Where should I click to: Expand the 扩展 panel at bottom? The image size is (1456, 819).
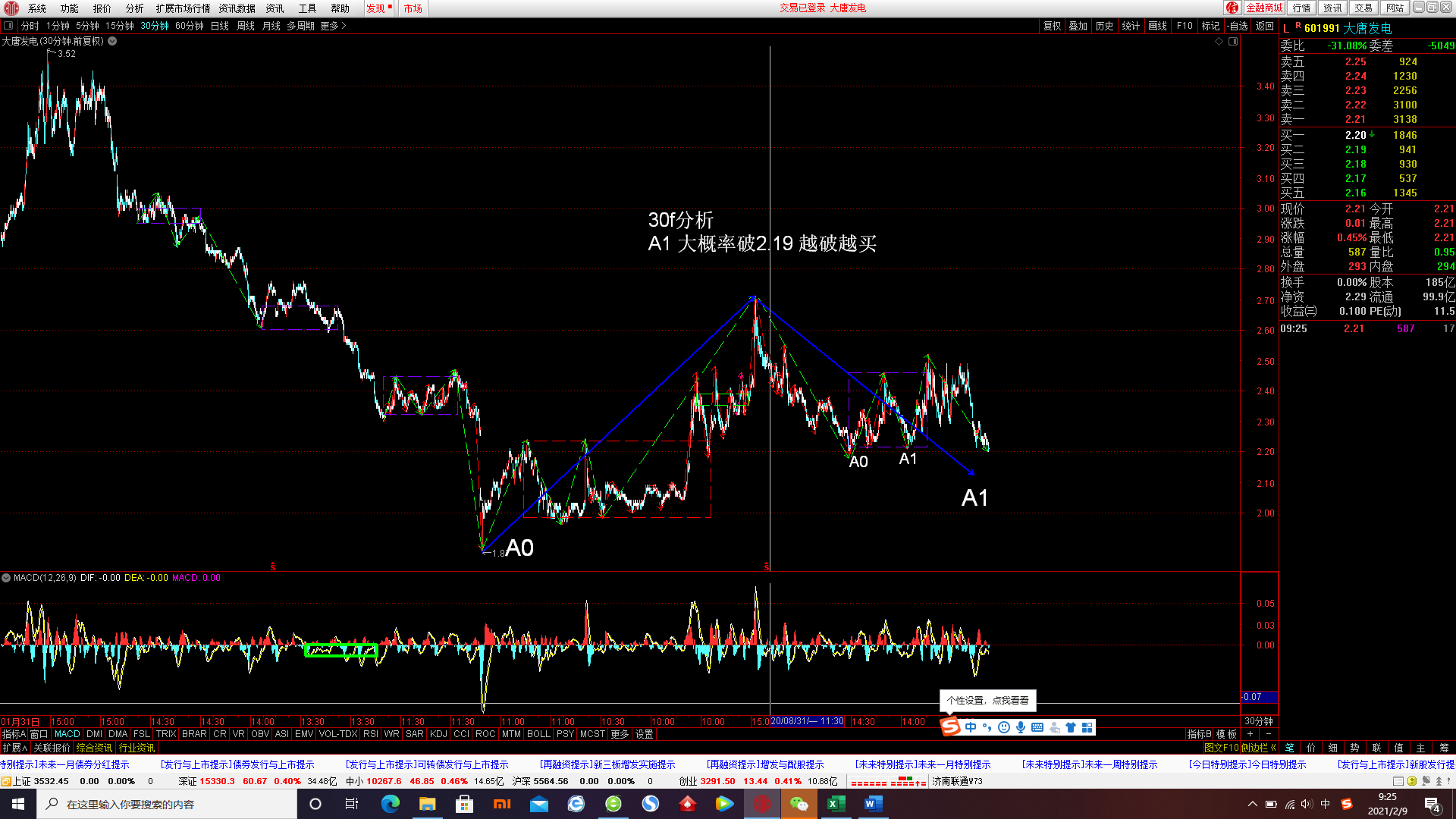point(14,748)
